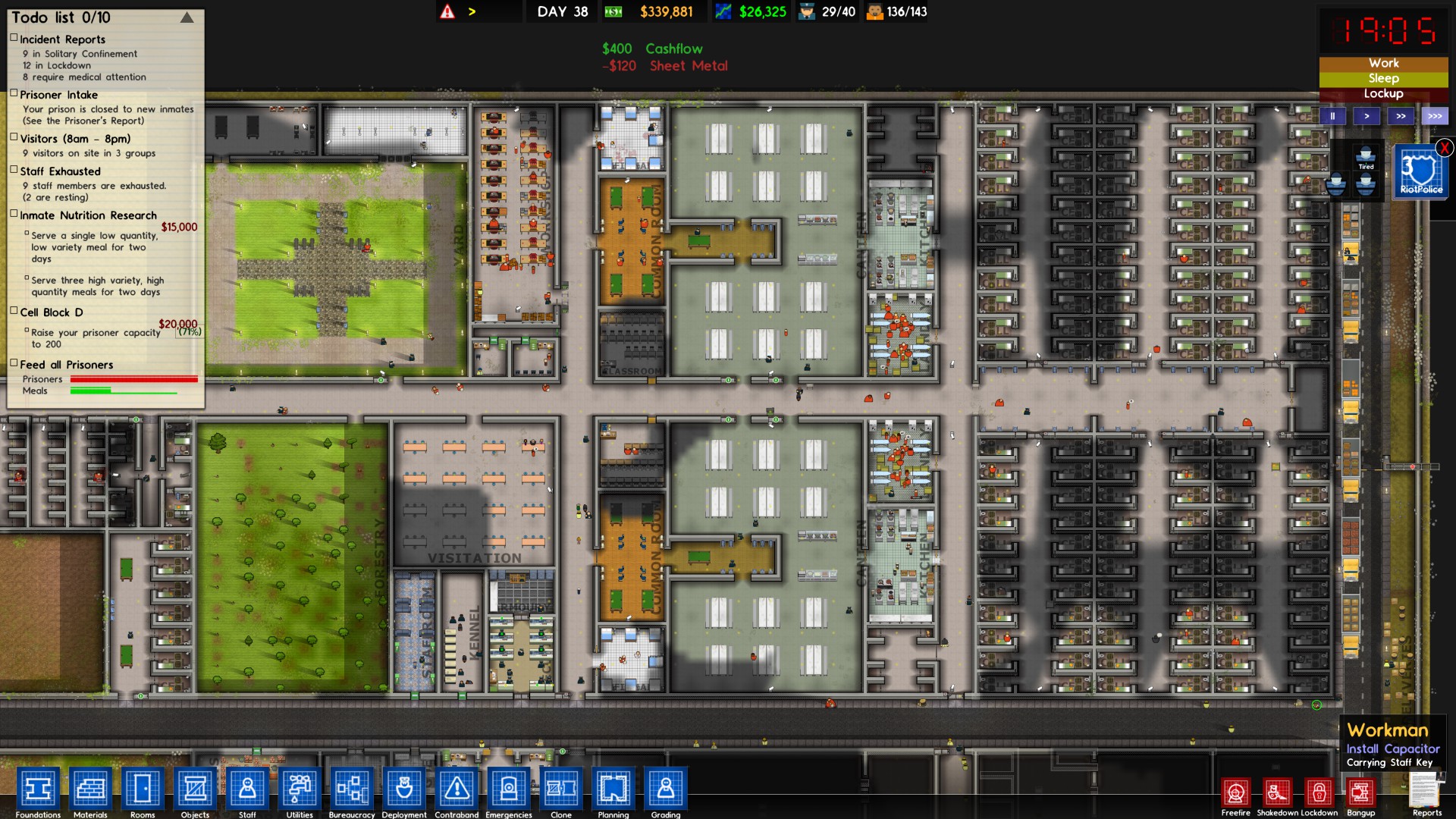Image resolution: width=1456 pixels, height=819 pixels.
Task: Click the Meals green progress bar
Action: 124,391
